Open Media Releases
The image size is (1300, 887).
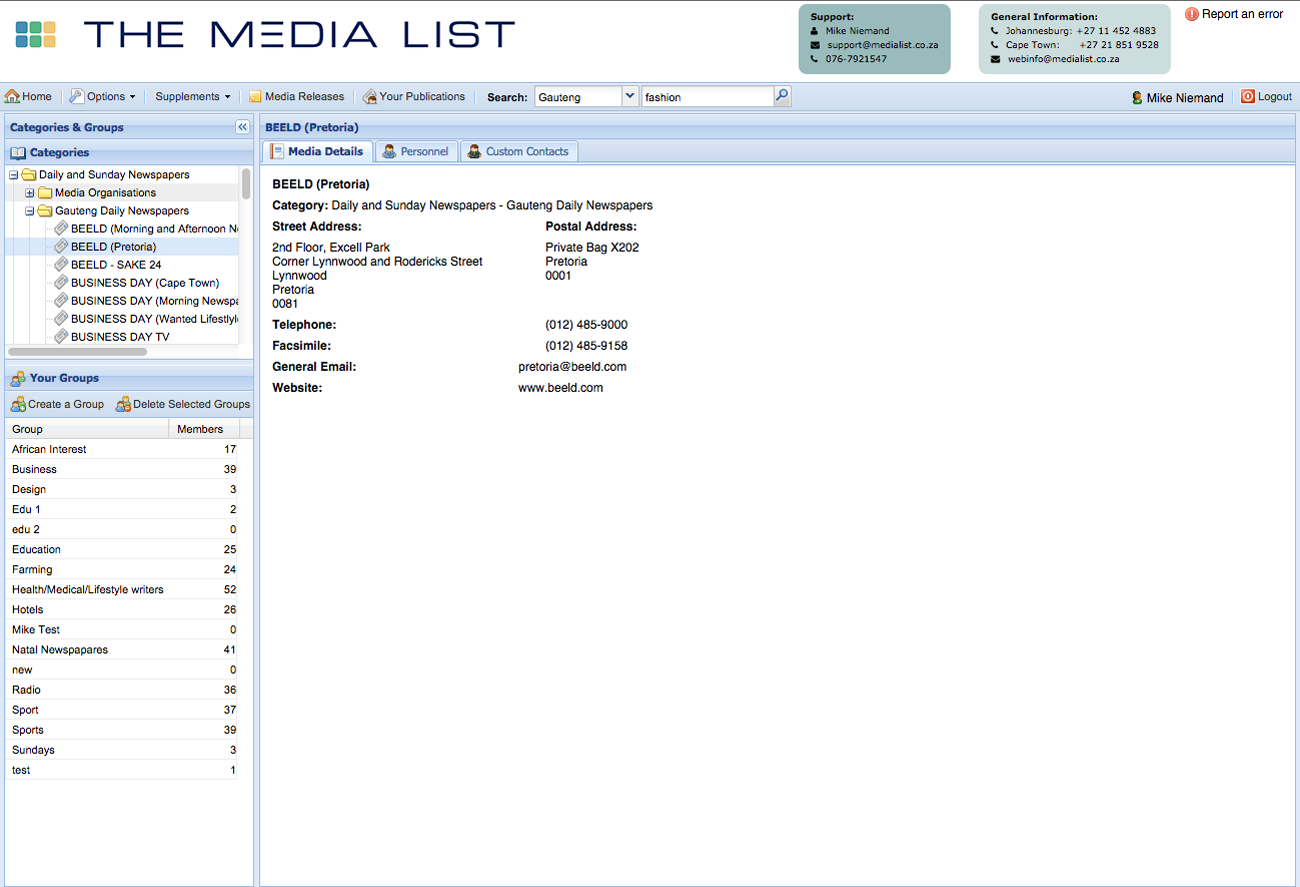[x=296, y=97]
